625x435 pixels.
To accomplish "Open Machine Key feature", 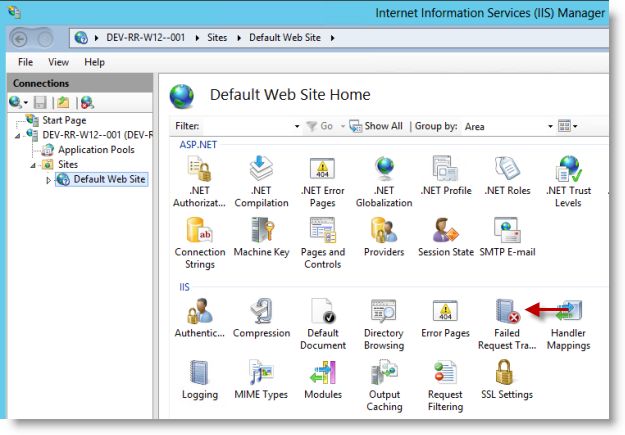I will pos(261,237).
